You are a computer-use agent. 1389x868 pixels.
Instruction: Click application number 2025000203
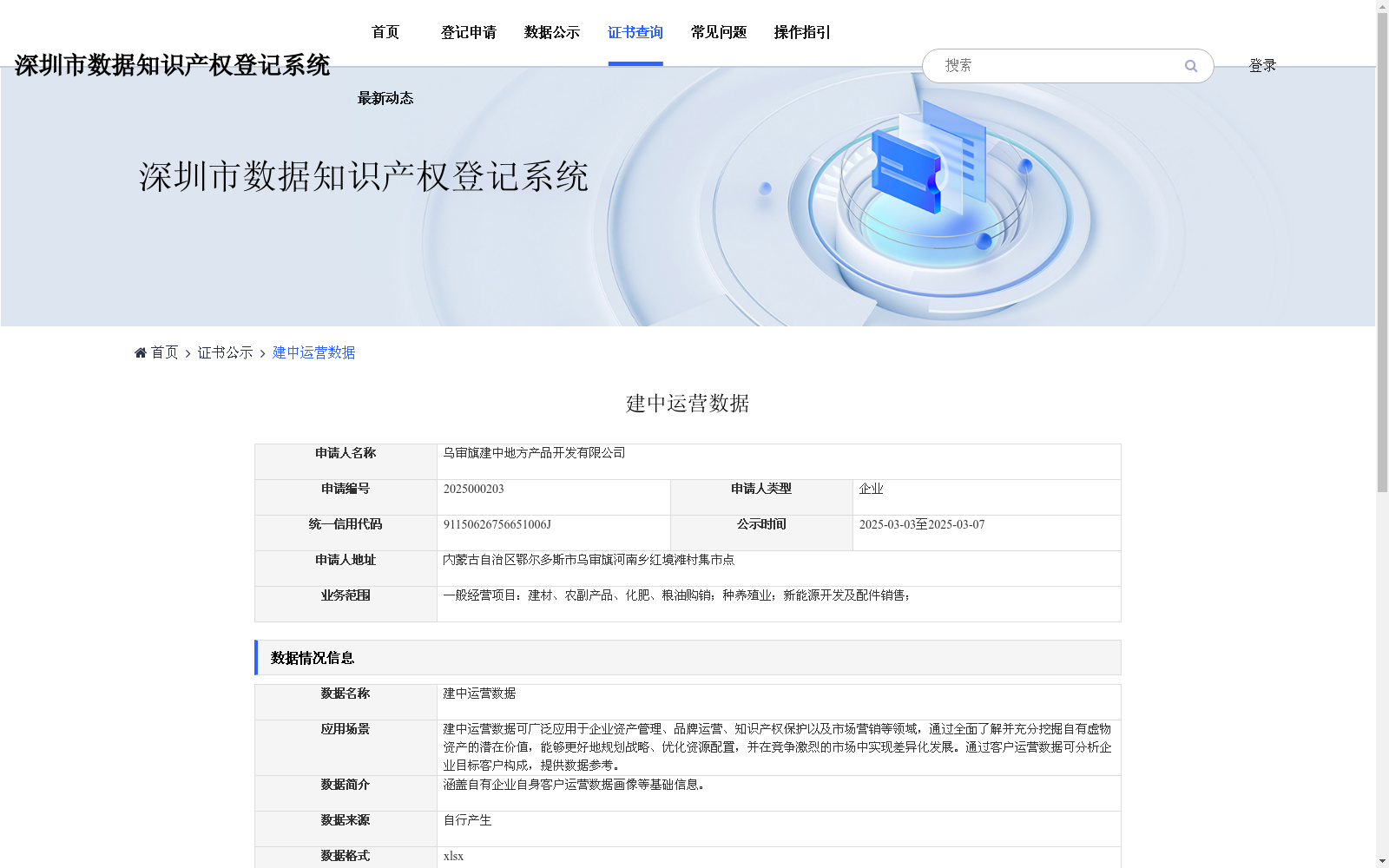pos(473,489)
